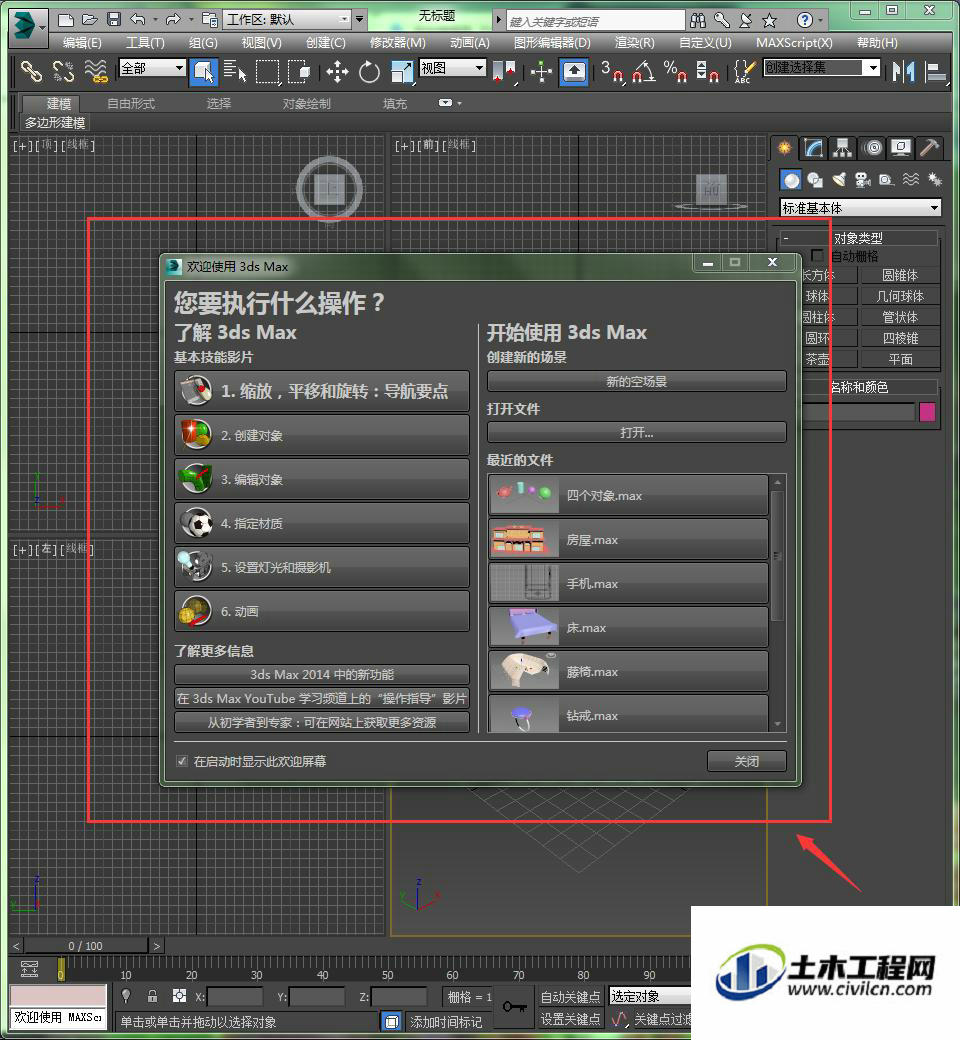960x1040 pixels.
Task: Click 3ds Max 2014 中的新功能 button
Action: (322, 675)
